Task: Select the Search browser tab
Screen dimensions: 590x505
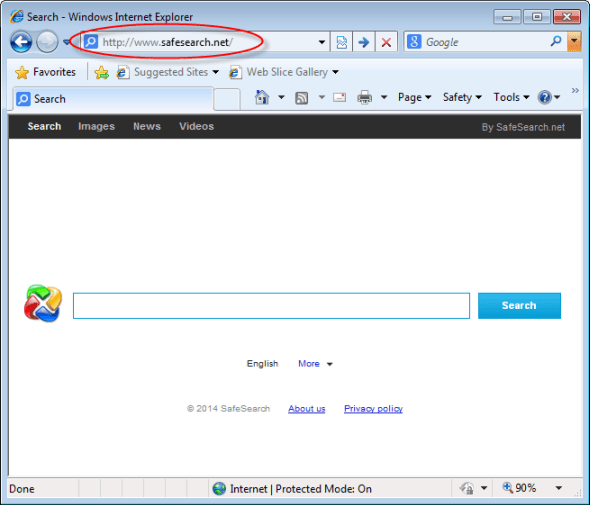Action: tap(113, 99)
